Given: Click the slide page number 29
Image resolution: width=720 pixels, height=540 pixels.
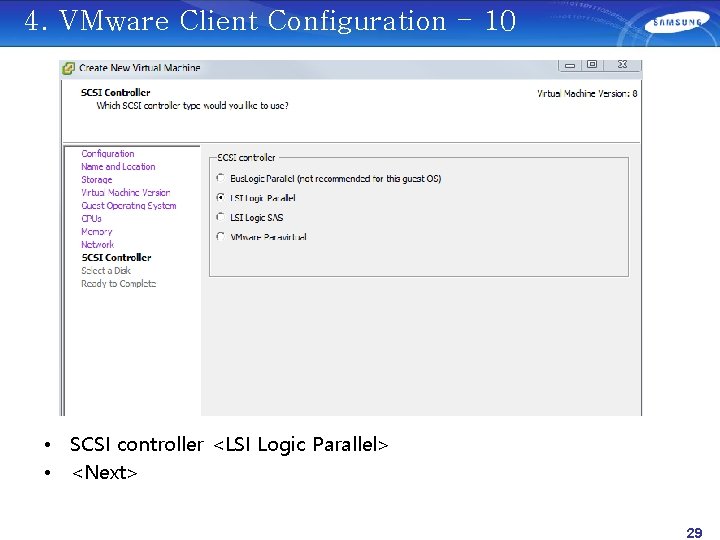Looking at the screenshot, I should click(x=694, y=532).
